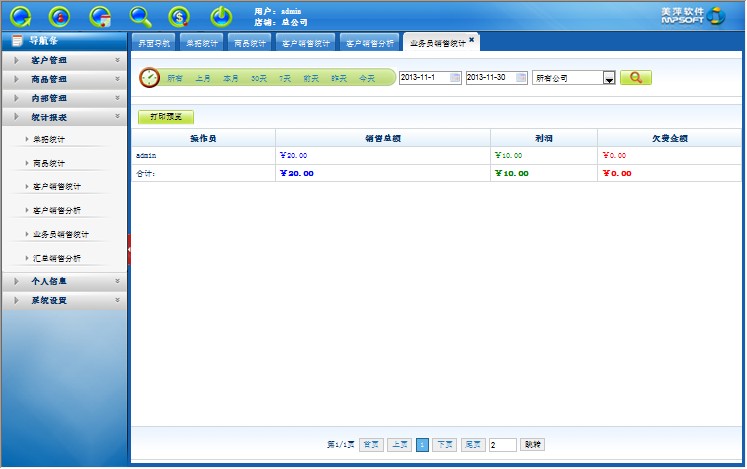The image size is (747, 469).
Task: Click the 跳转 page jump button
Action: tap(533, 444)
